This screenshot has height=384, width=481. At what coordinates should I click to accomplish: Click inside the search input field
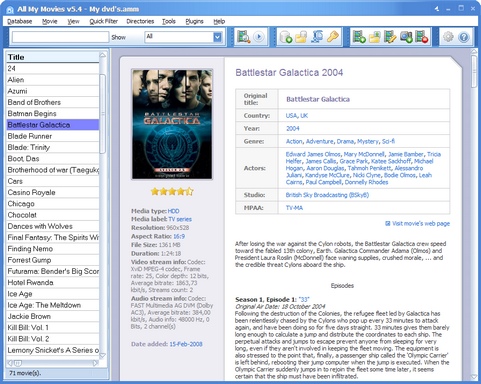click(x=60, y=37)
